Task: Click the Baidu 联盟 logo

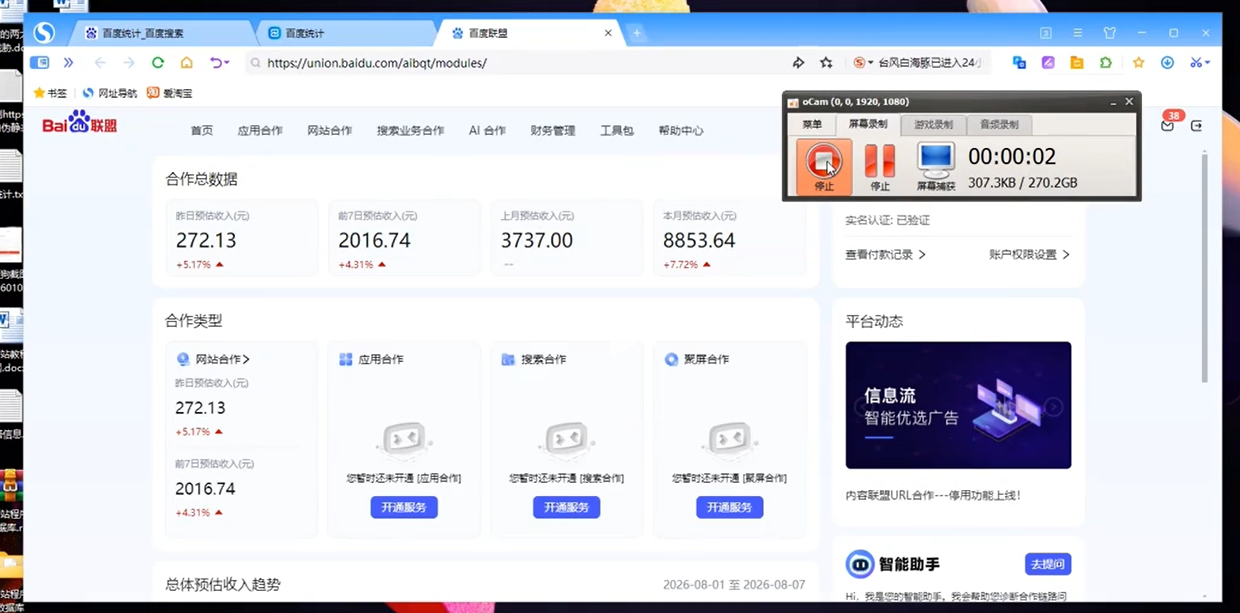Action: pyautogui.click(x=80, y=124)
